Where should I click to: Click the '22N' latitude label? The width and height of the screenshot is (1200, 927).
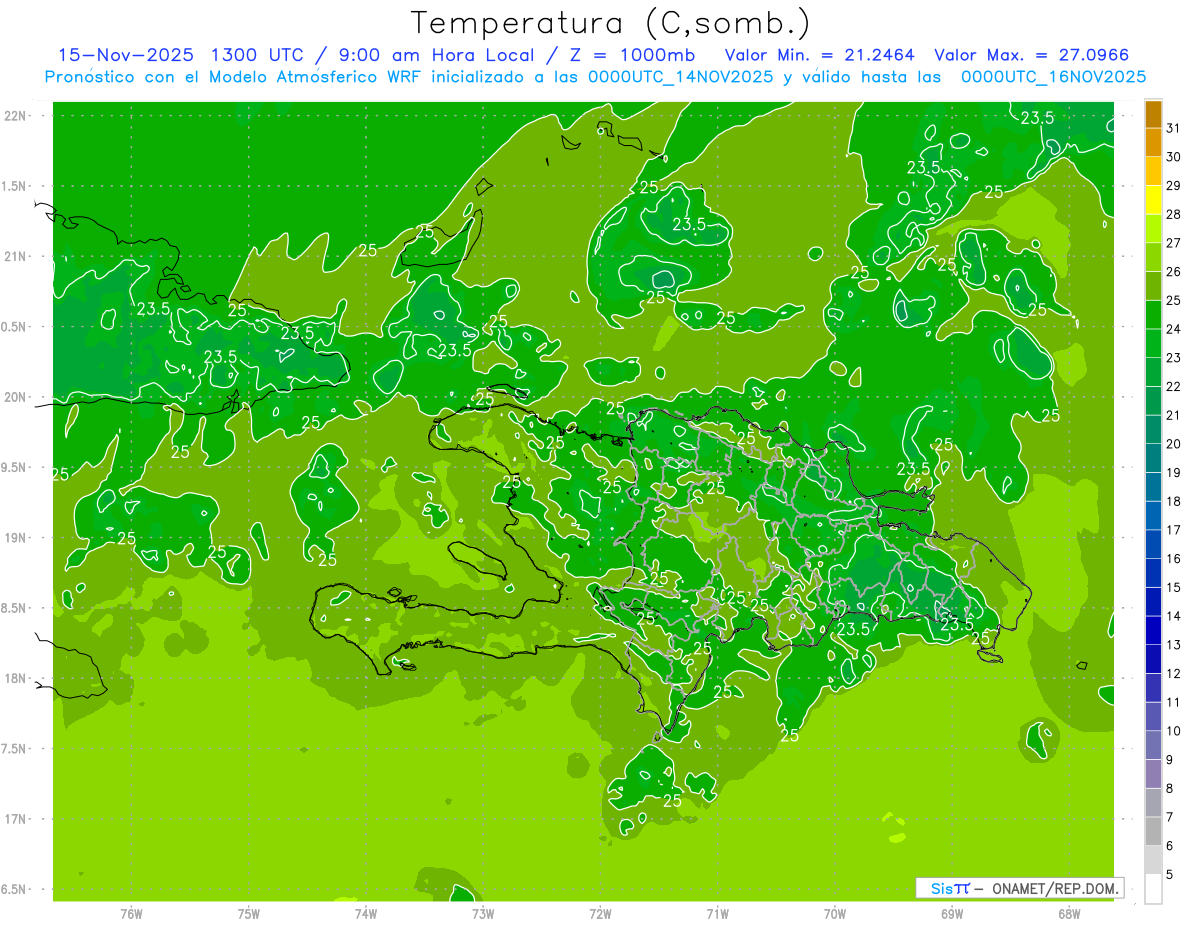tap(17, 116)
